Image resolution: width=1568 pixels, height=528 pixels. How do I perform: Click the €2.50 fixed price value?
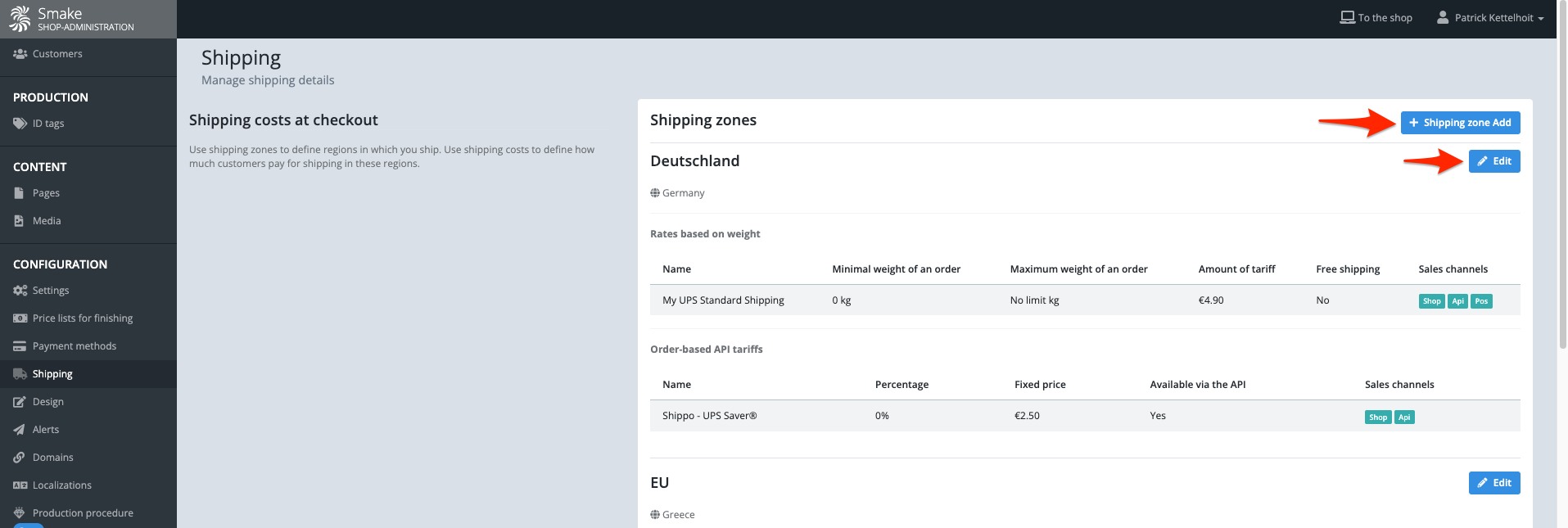point(1027,416)
